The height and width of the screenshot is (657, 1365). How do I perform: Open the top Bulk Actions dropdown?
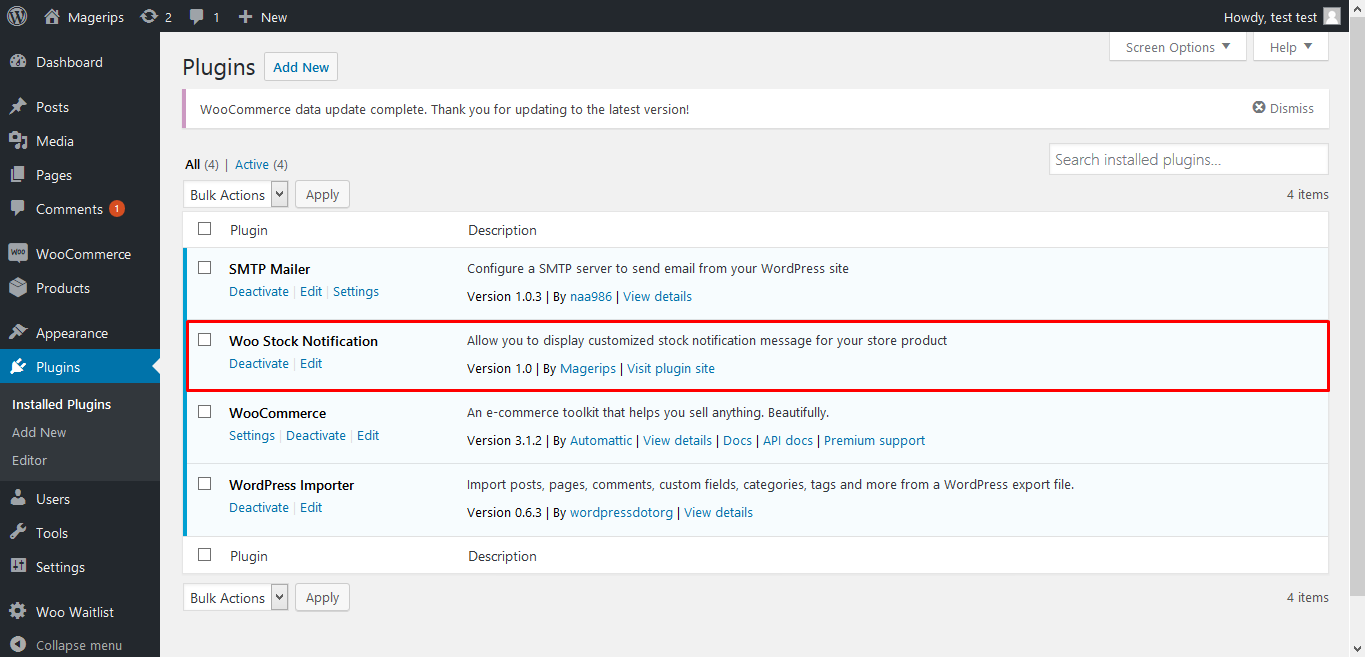click(x=236, y=195)
